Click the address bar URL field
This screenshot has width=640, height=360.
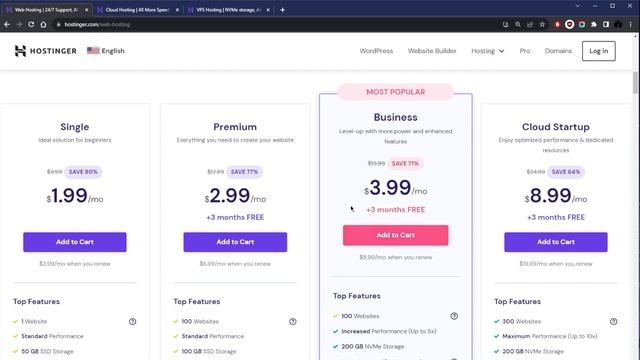(278, 24)
